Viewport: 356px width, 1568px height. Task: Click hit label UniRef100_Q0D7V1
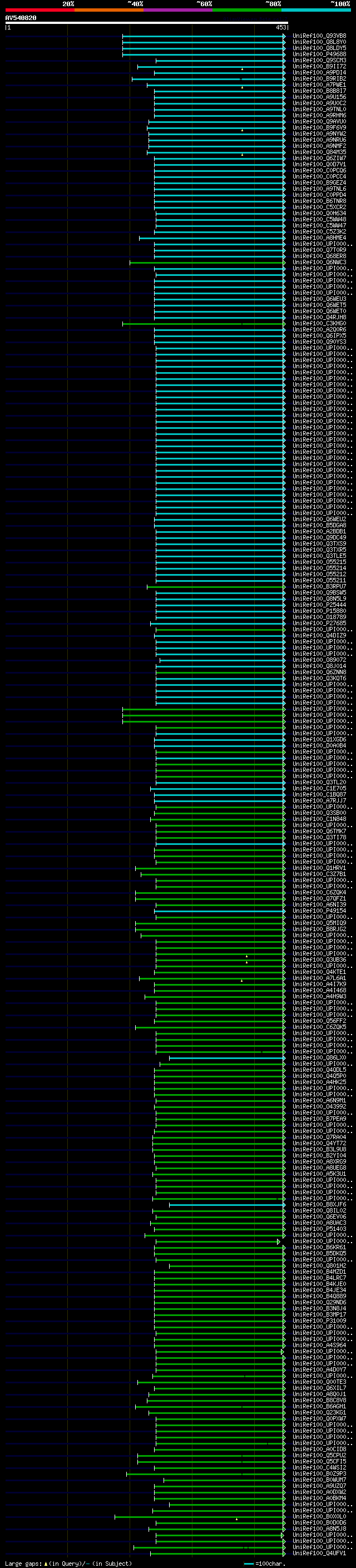[x=319, y=164]
